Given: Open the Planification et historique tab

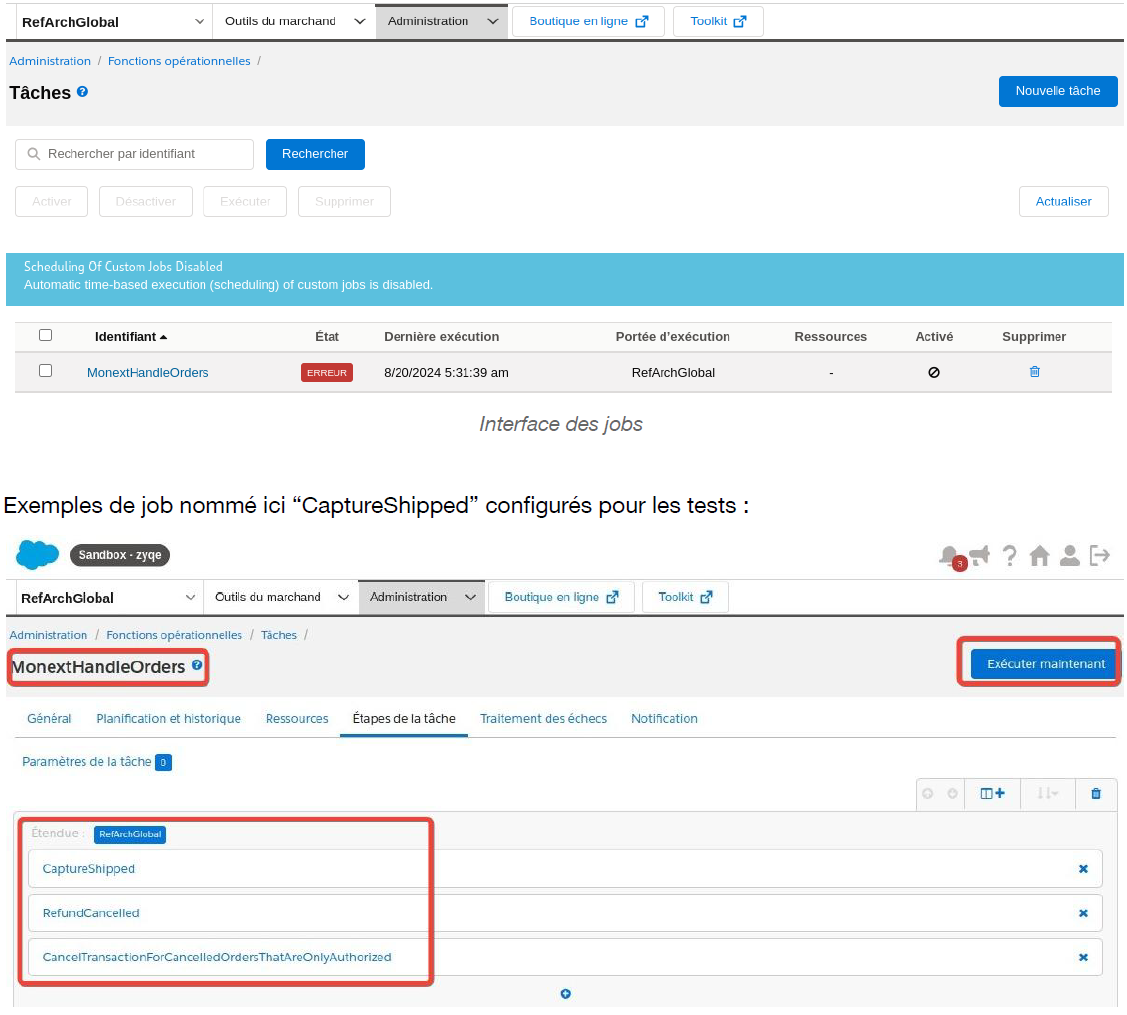Looking at the screenshot, I should pos(168,718).
